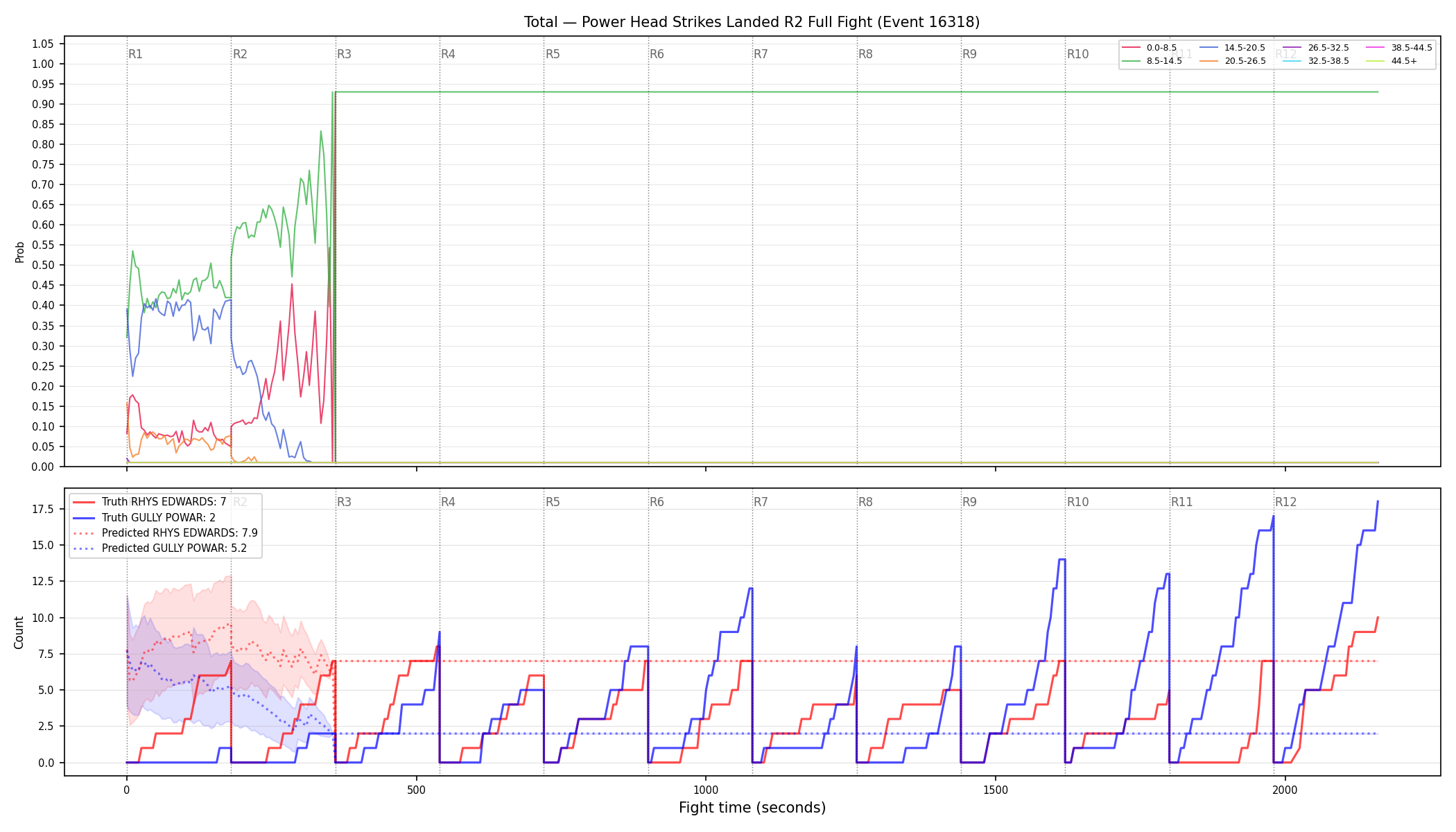Image resolution: width=1456 pixels, height=832 pixels.
Task: Click the Prob y-axis label
Action: pos(19,252)
